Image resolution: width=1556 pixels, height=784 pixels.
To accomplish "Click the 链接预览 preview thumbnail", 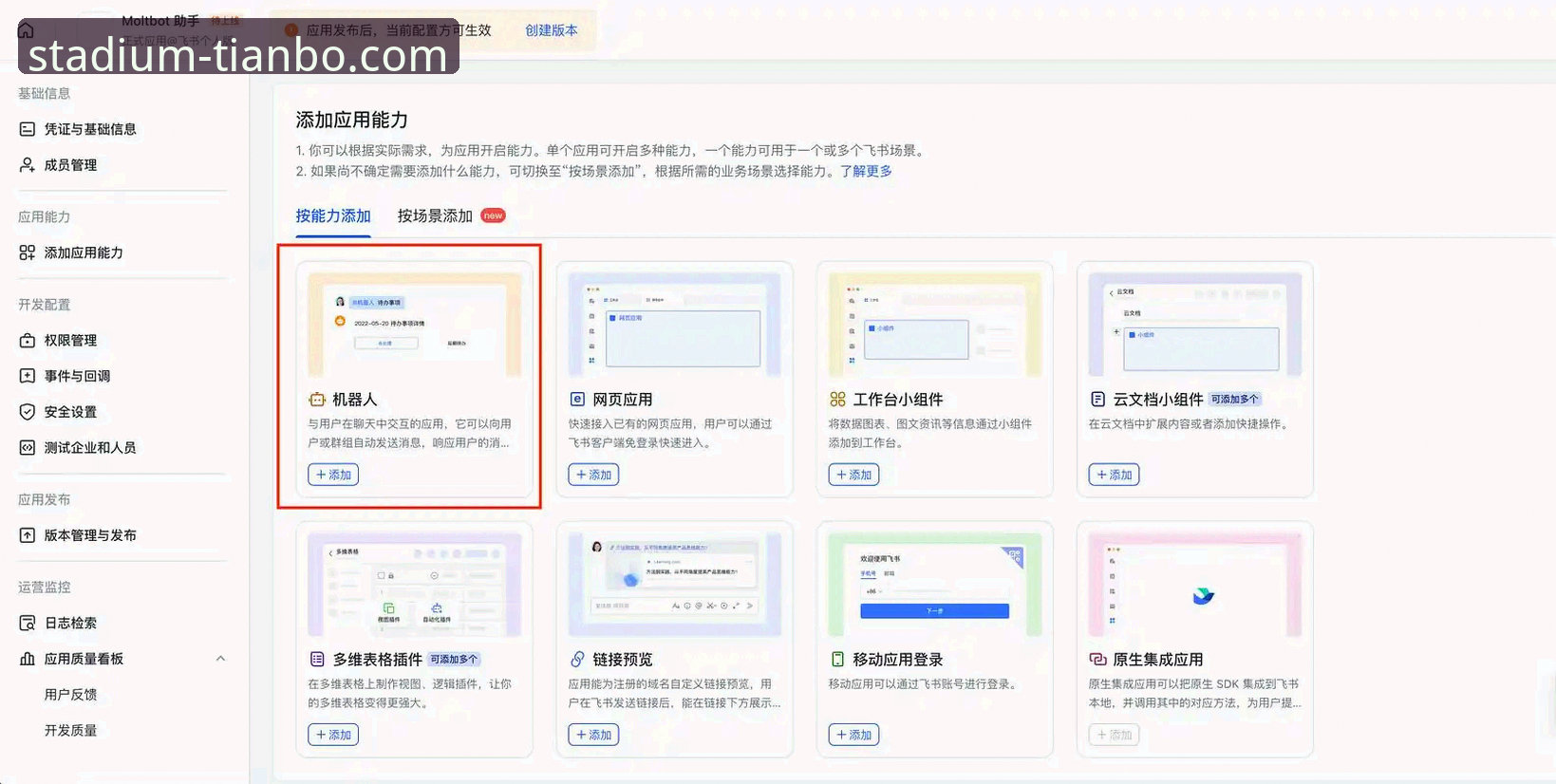I will point(674,585).
